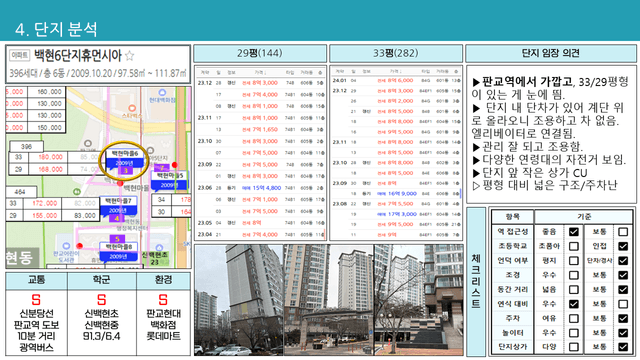This screenshot has height=360, width=640.
Task: Select the 29평(144) header tab
Action: pyautogui.click(x=260, y=53)
